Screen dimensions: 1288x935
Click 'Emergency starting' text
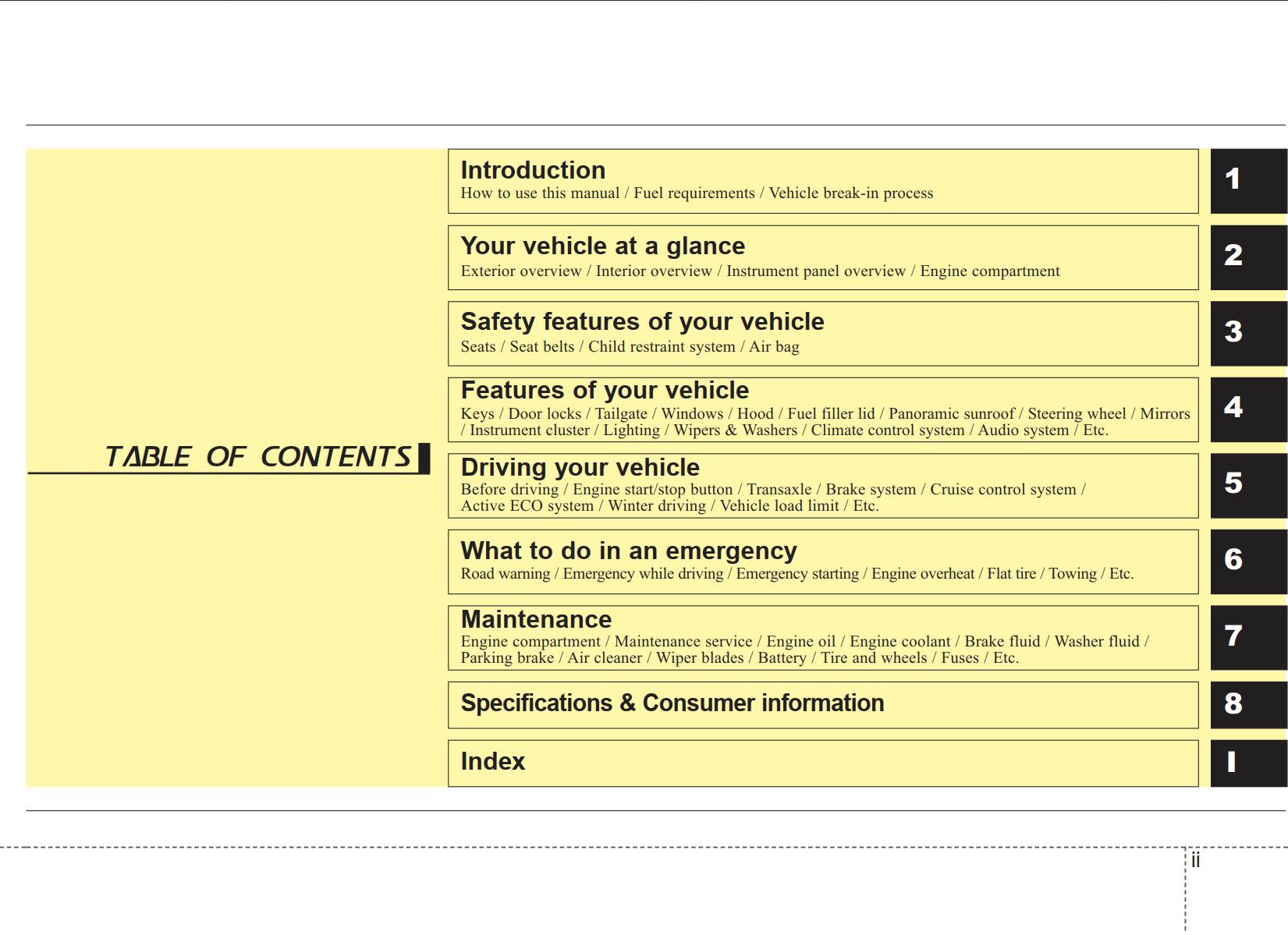797,574
